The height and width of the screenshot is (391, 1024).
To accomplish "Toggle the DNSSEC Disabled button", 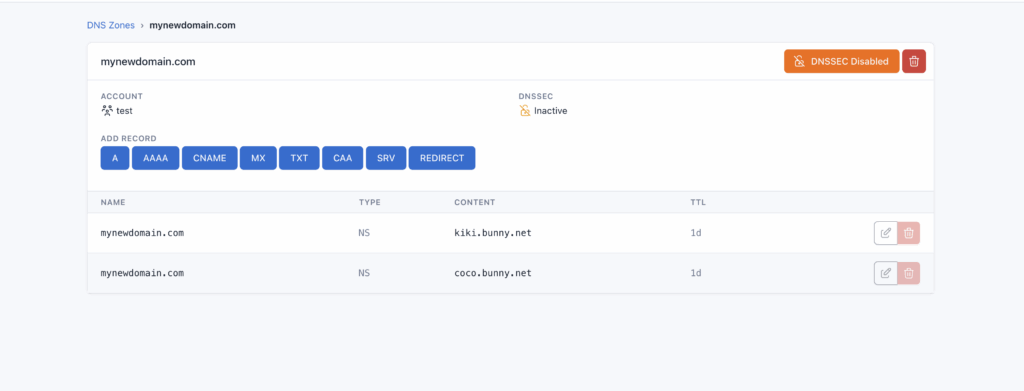I will (x=841, y=61).
